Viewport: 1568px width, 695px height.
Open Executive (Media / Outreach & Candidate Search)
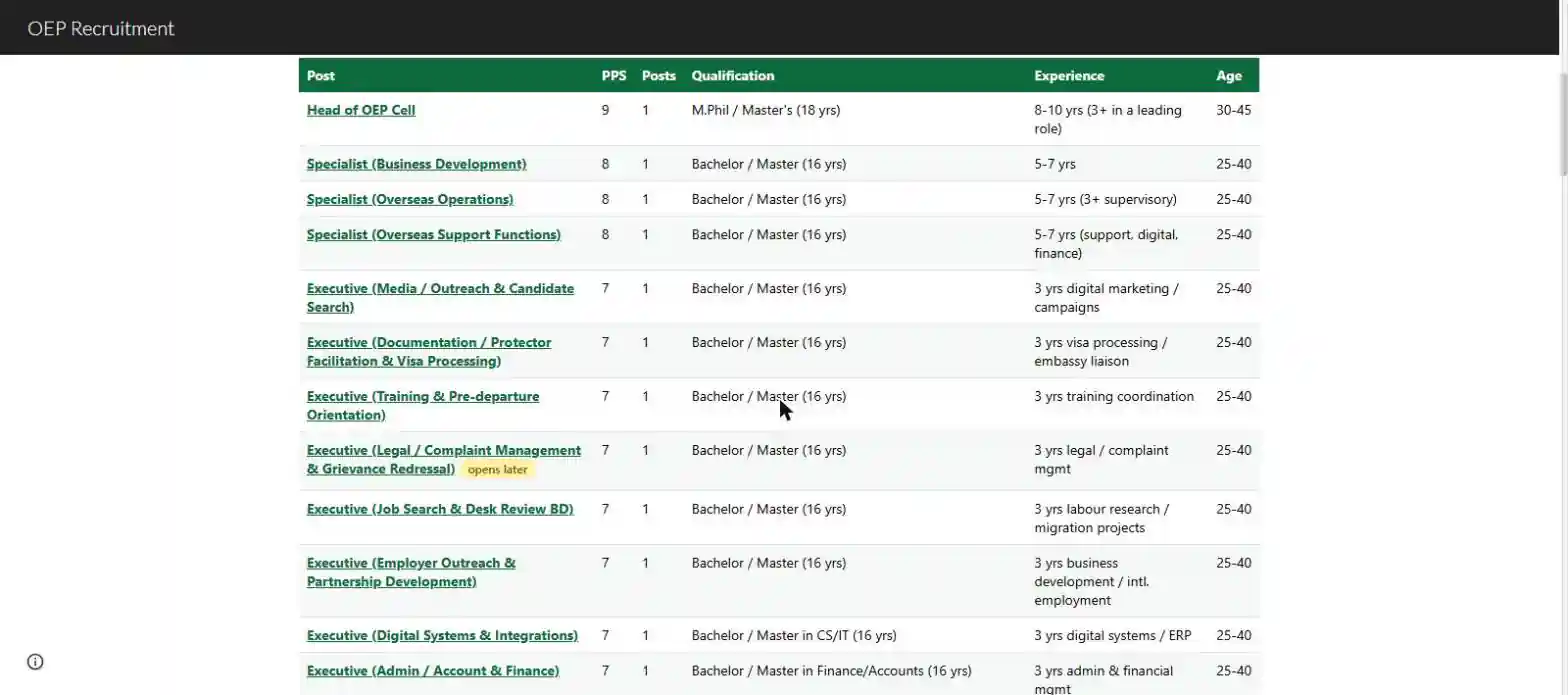pyautogui.click(x=440, y=298)
